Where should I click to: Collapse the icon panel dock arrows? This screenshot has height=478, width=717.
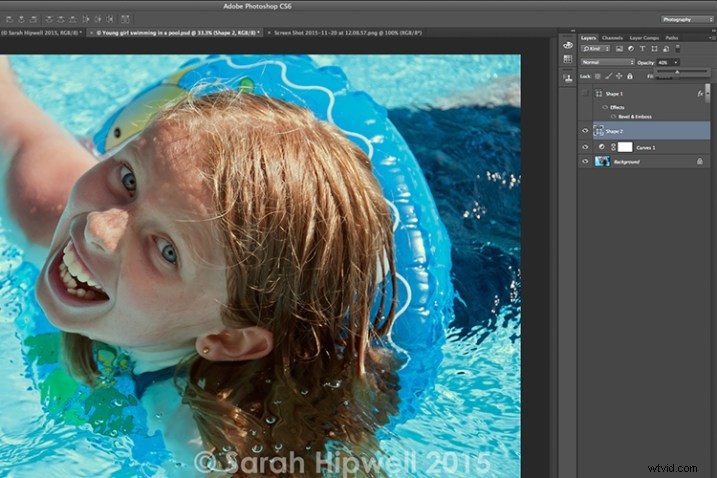coord(573,30)
